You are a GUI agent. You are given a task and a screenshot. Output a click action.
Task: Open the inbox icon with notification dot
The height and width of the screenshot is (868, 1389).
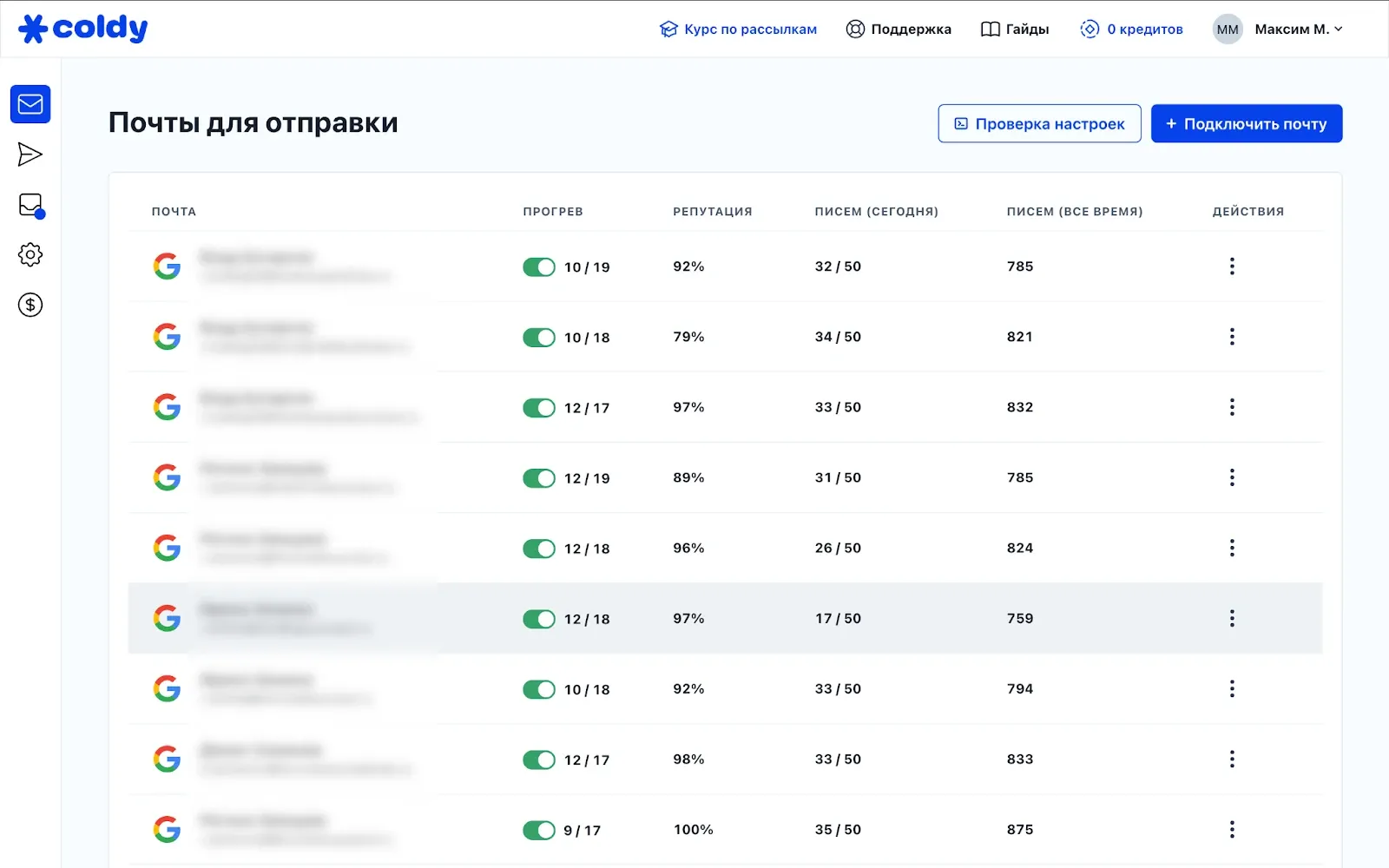point(30,205)
